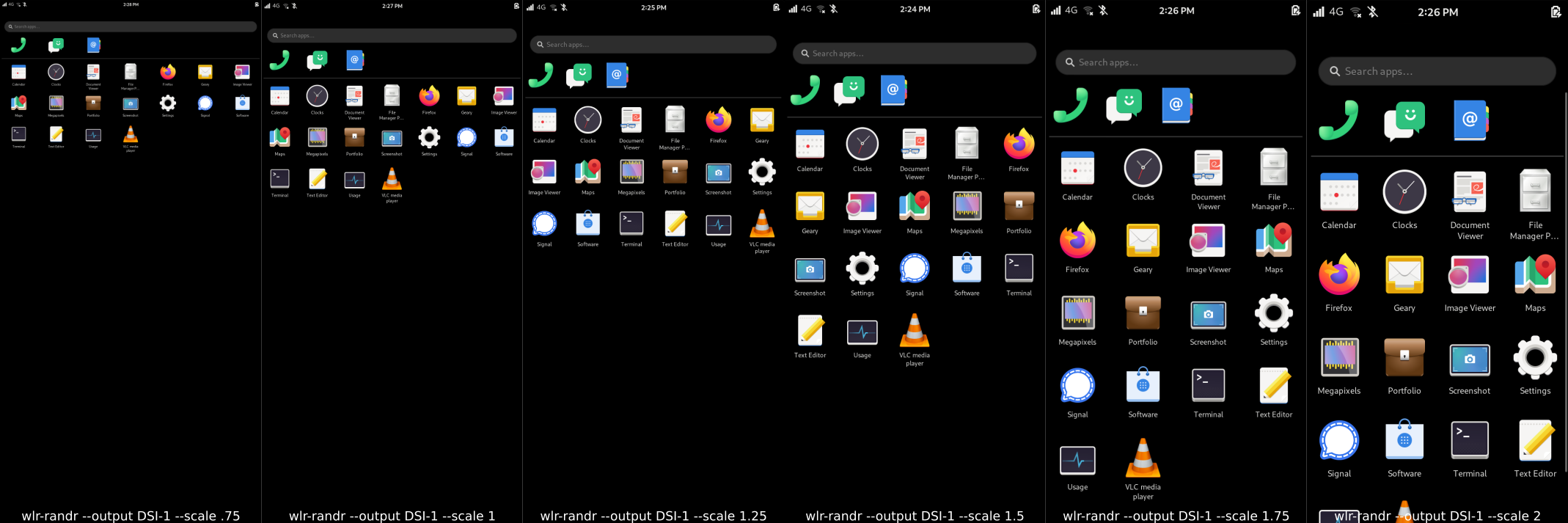This screenshot has height=523, width=1568.
Task: Focus Search apps field in scale 1.5 screen
Action: tap(915, 54)
